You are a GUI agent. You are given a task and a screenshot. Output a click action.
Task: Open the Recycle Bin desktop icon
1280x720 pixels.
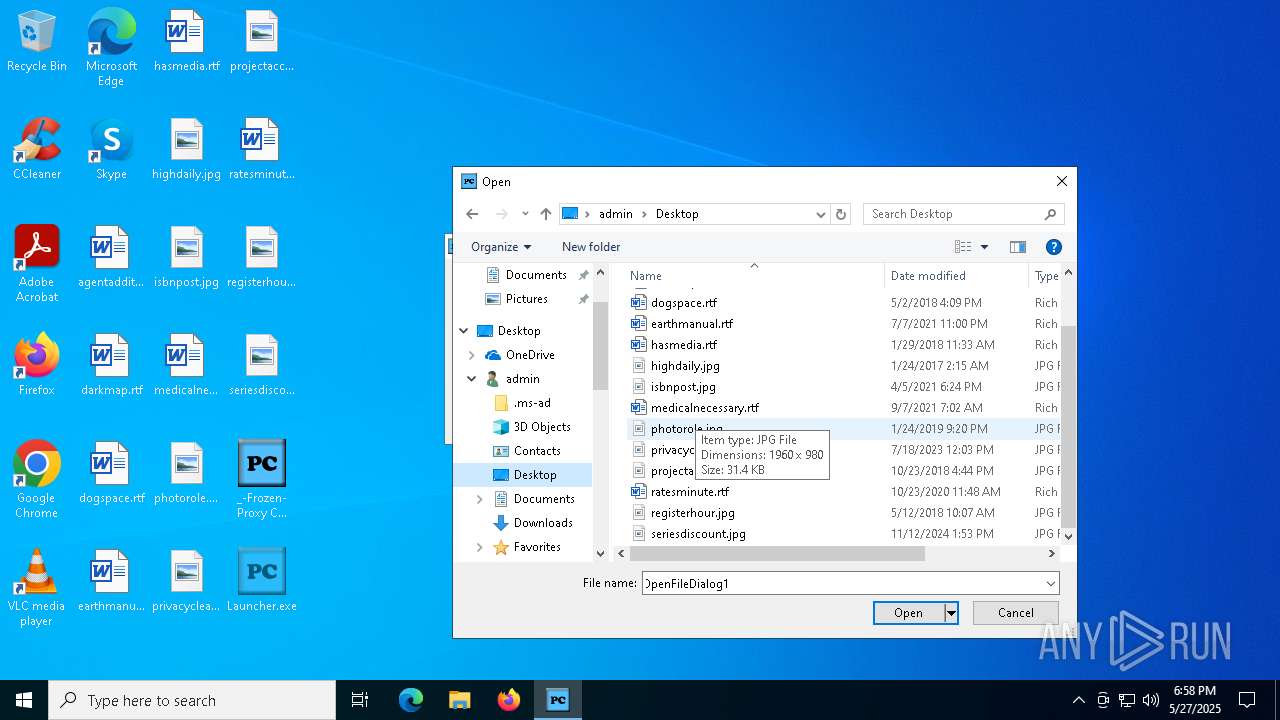point(37,42)
